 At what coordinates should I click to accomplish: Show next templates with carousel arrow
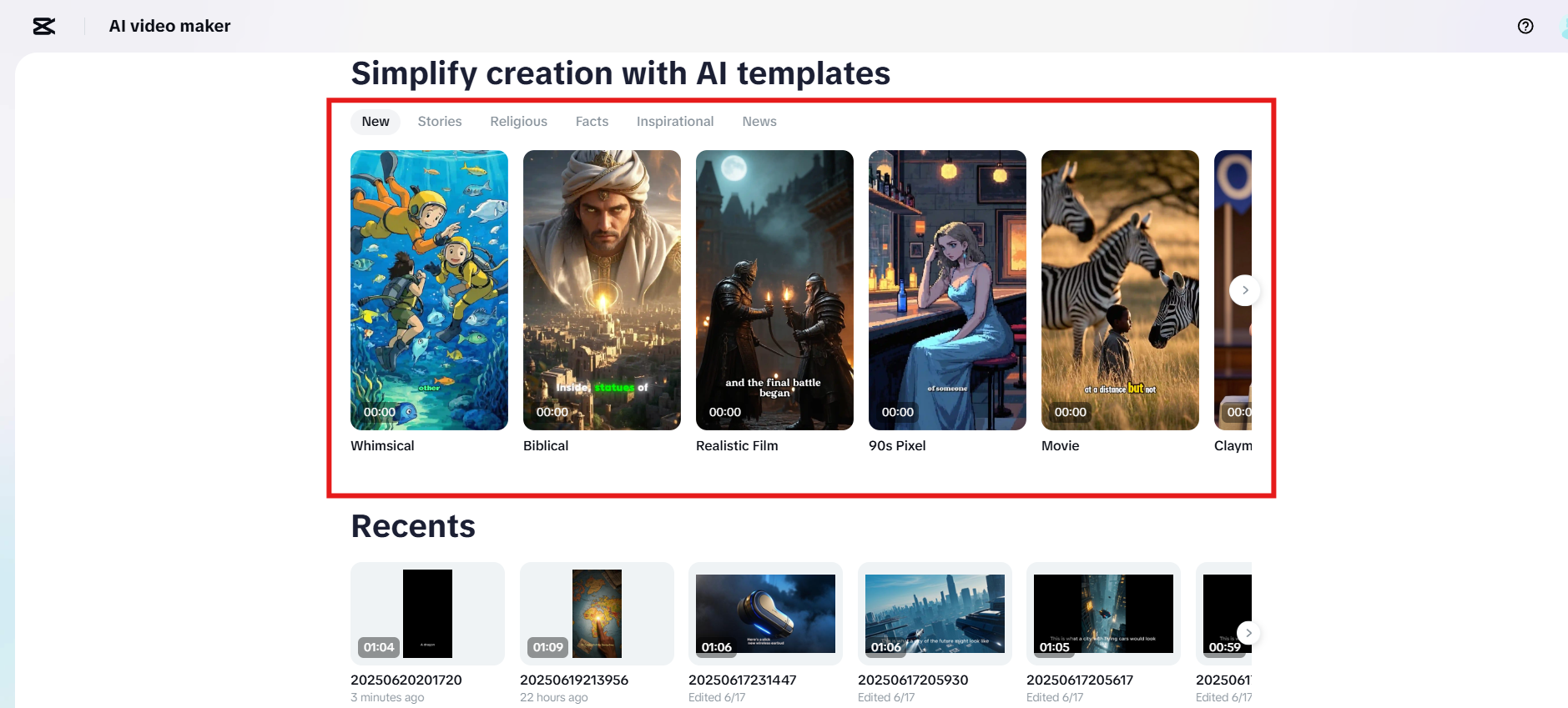1245,290
